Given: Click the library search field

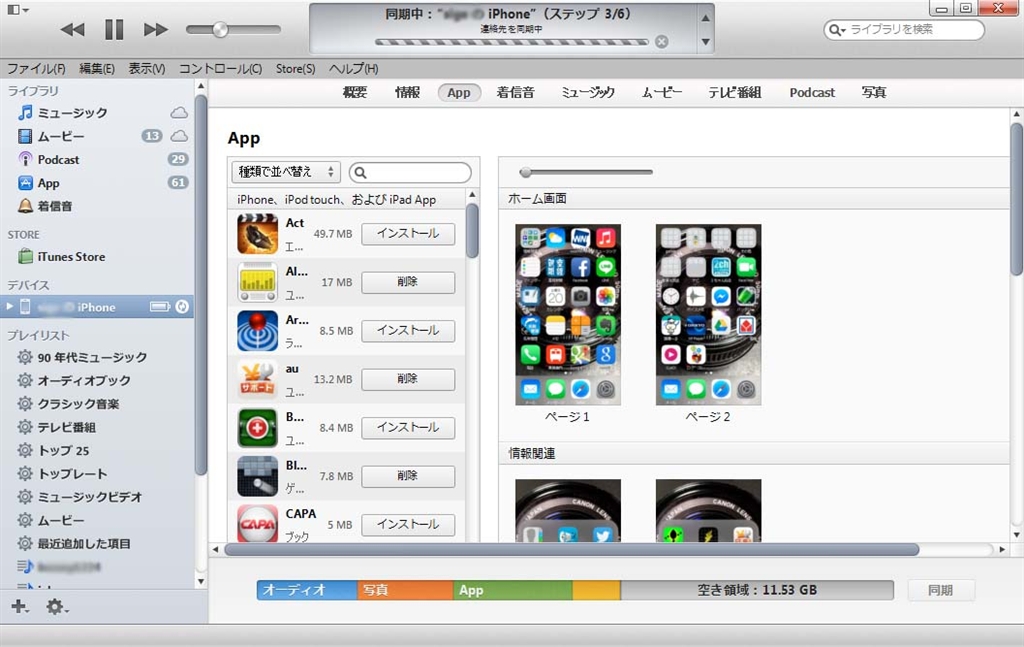Looking at the screenshot, I should [x=904, y=29].
